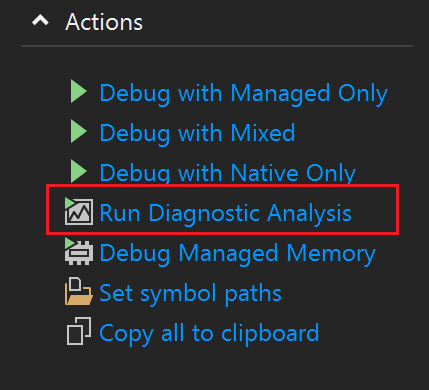
Task: Click the word clipboard in last action
Action: click(x=270, y=334)
